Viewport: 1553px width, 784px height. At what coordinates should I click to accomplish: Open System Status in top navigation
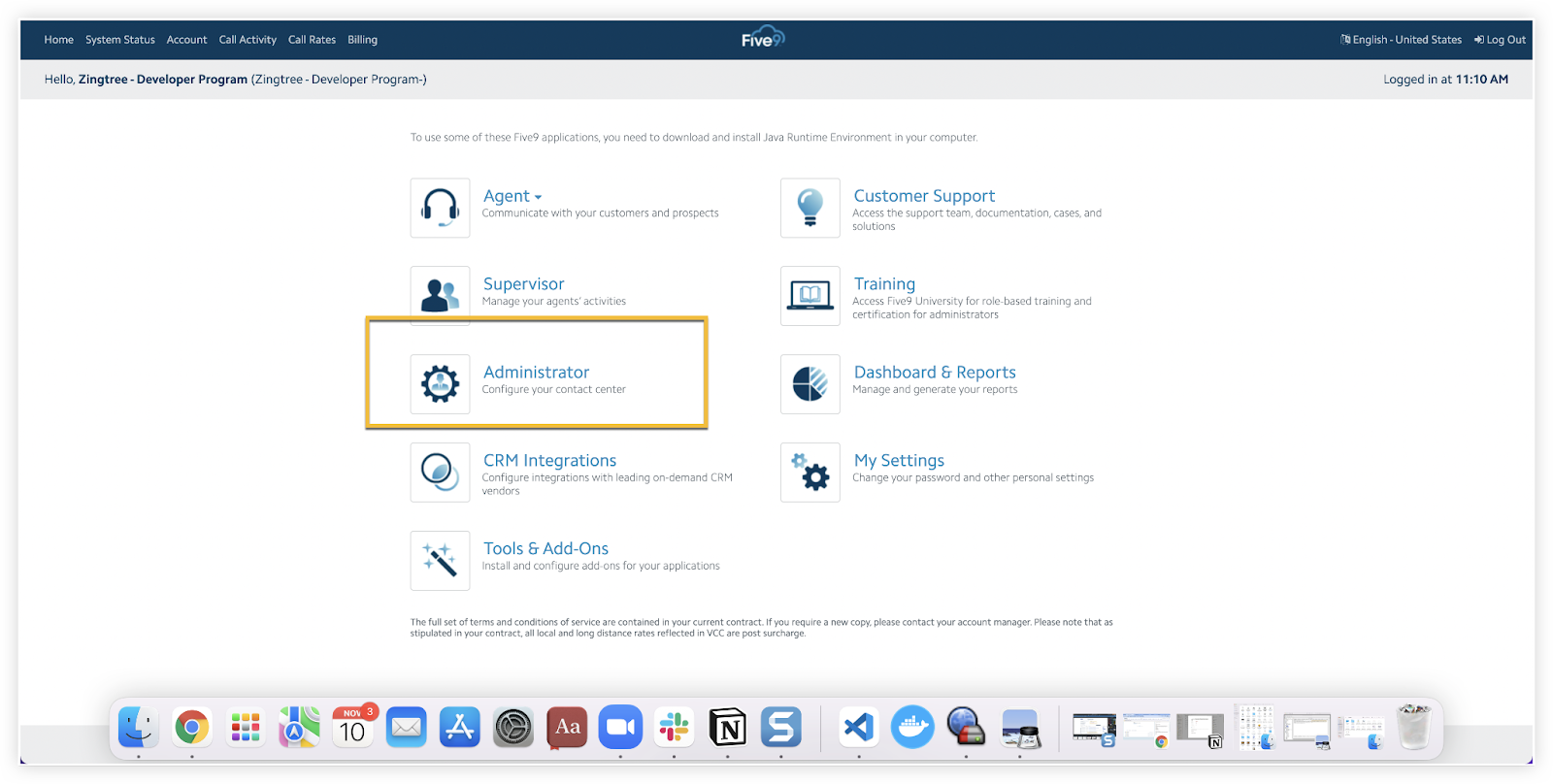click(120, 40)
